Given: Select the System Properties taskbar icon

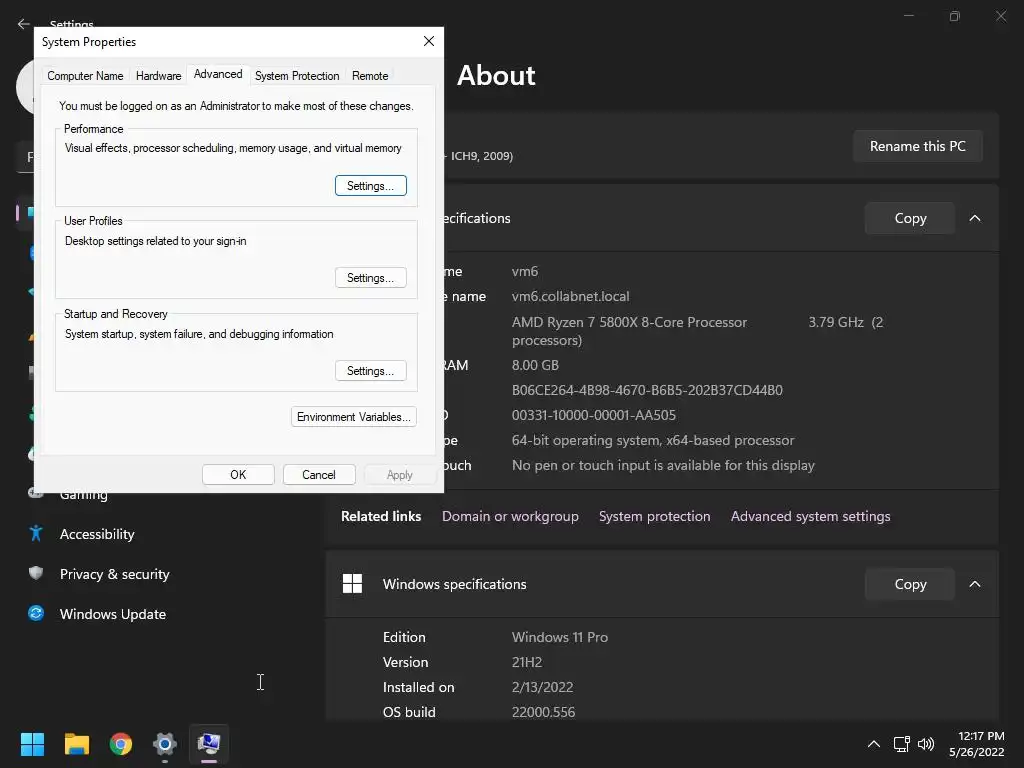Looking at the screenshot, I should pos(209,744).
